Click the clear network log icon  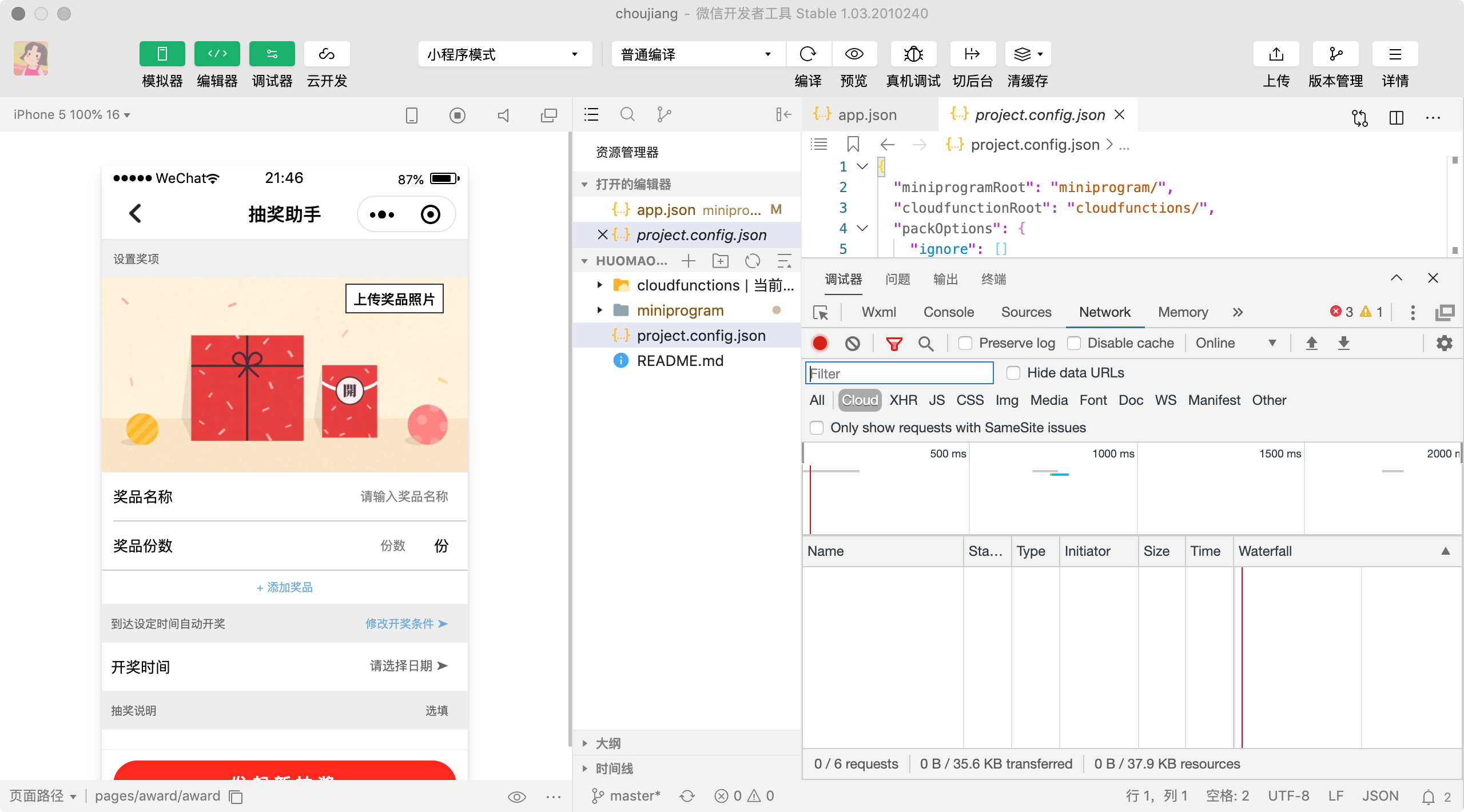click(852, 343)
